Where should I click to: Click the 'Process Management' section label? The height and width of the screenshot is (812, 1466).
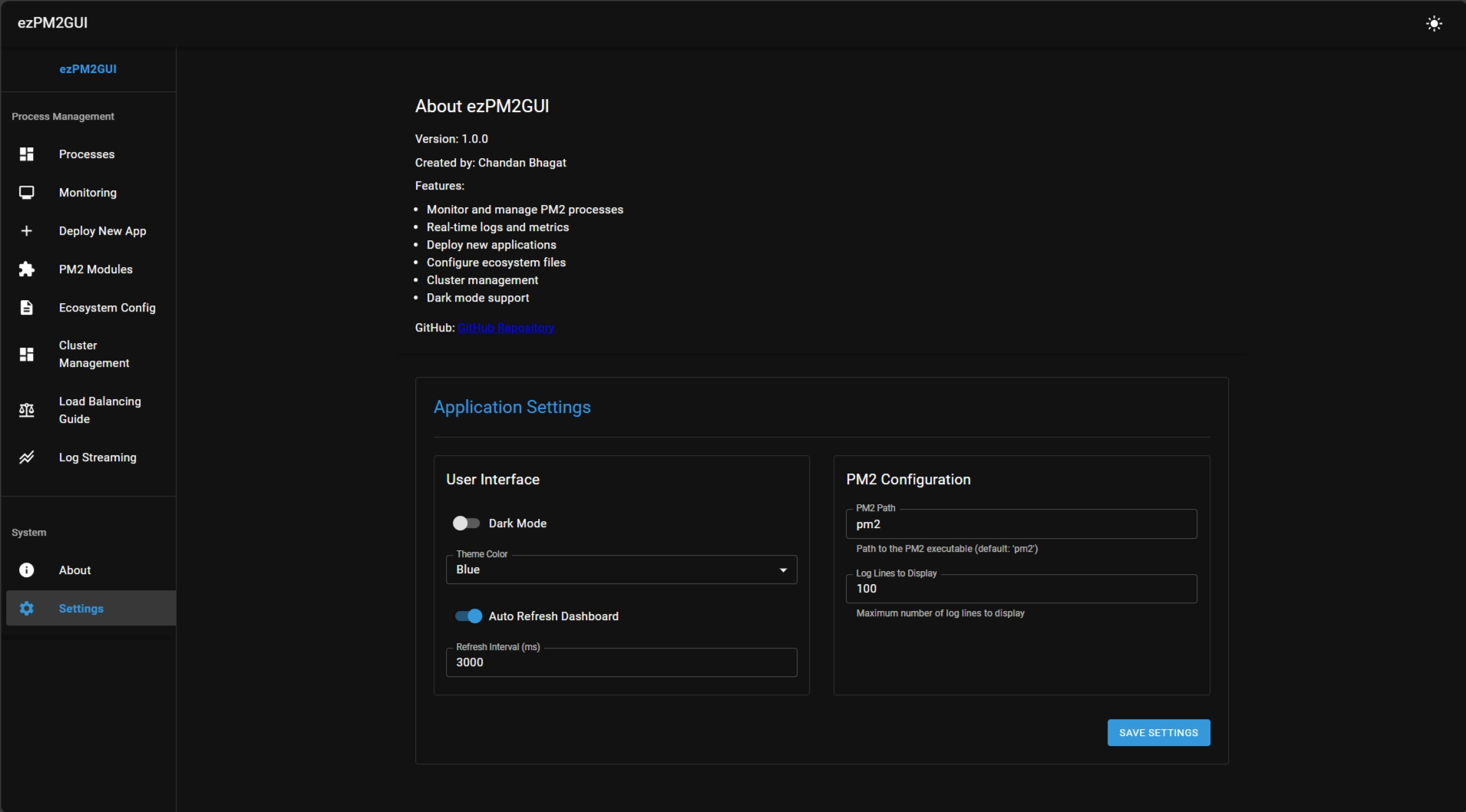63,117
